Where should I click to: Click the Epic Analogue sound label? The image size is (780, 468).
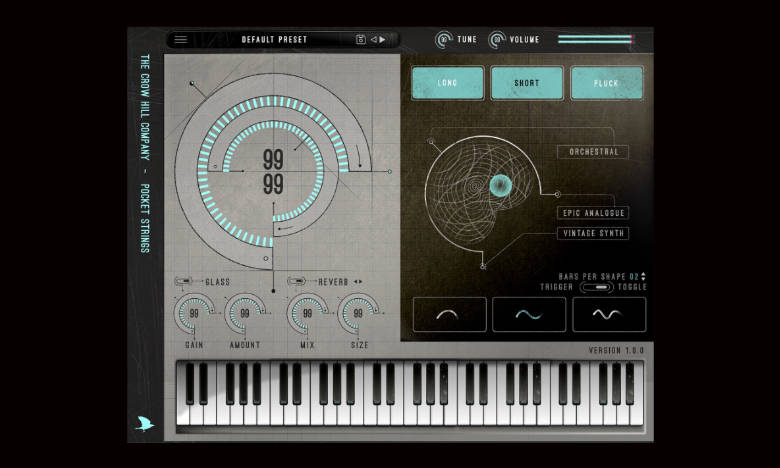pyautogui.click(x=593, y=213)
